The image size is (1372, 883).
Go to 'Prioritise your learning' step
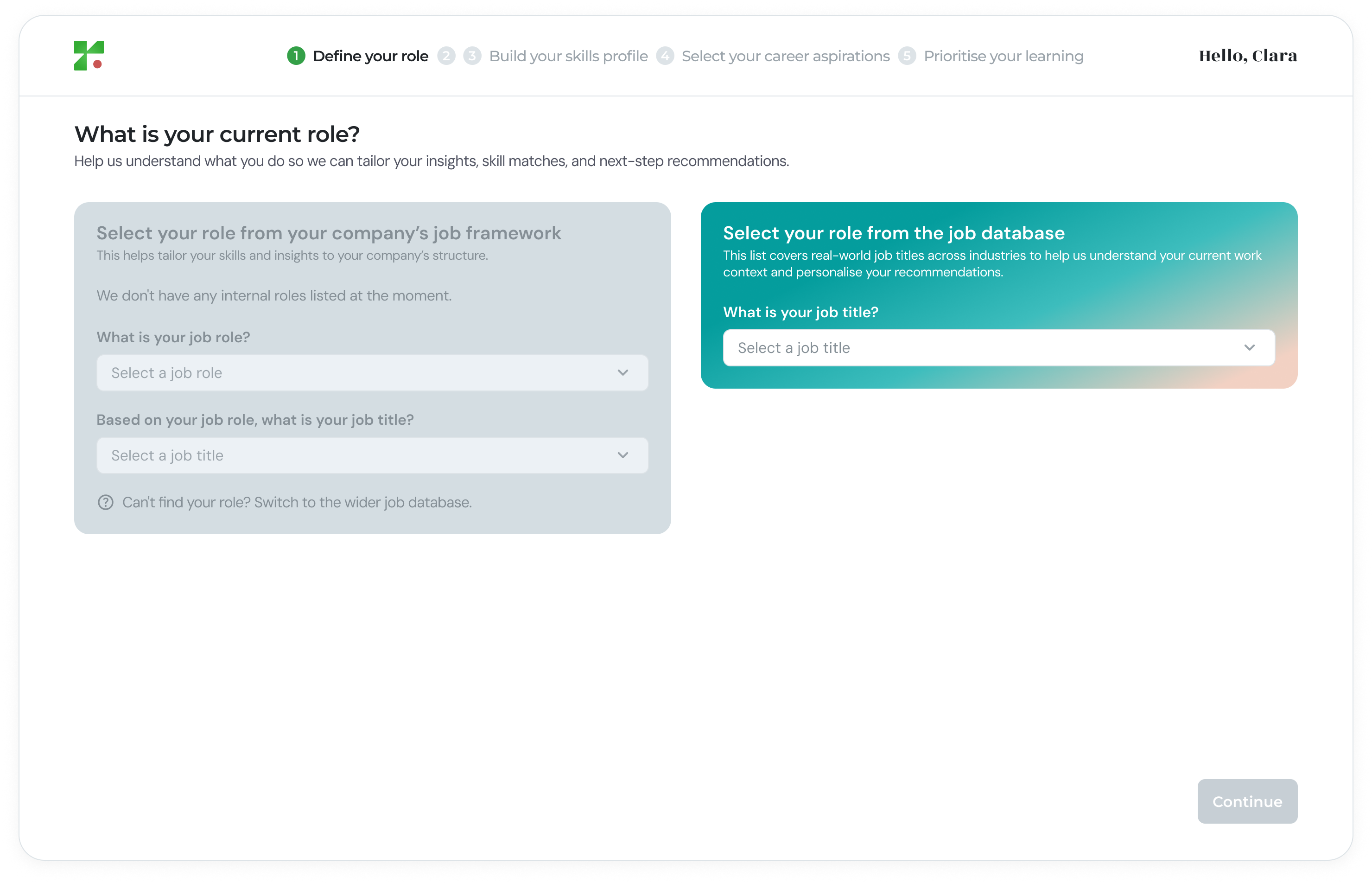point(1003,56)
